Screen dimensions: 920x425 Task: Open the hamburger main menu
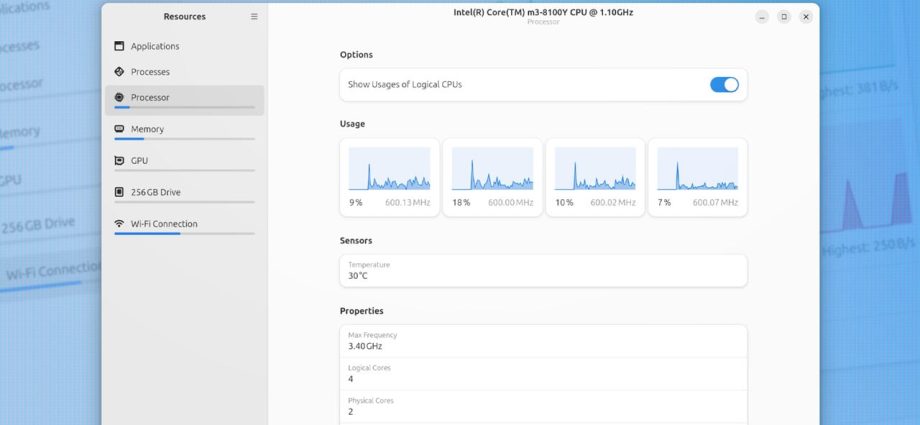[x=254, y=17]
